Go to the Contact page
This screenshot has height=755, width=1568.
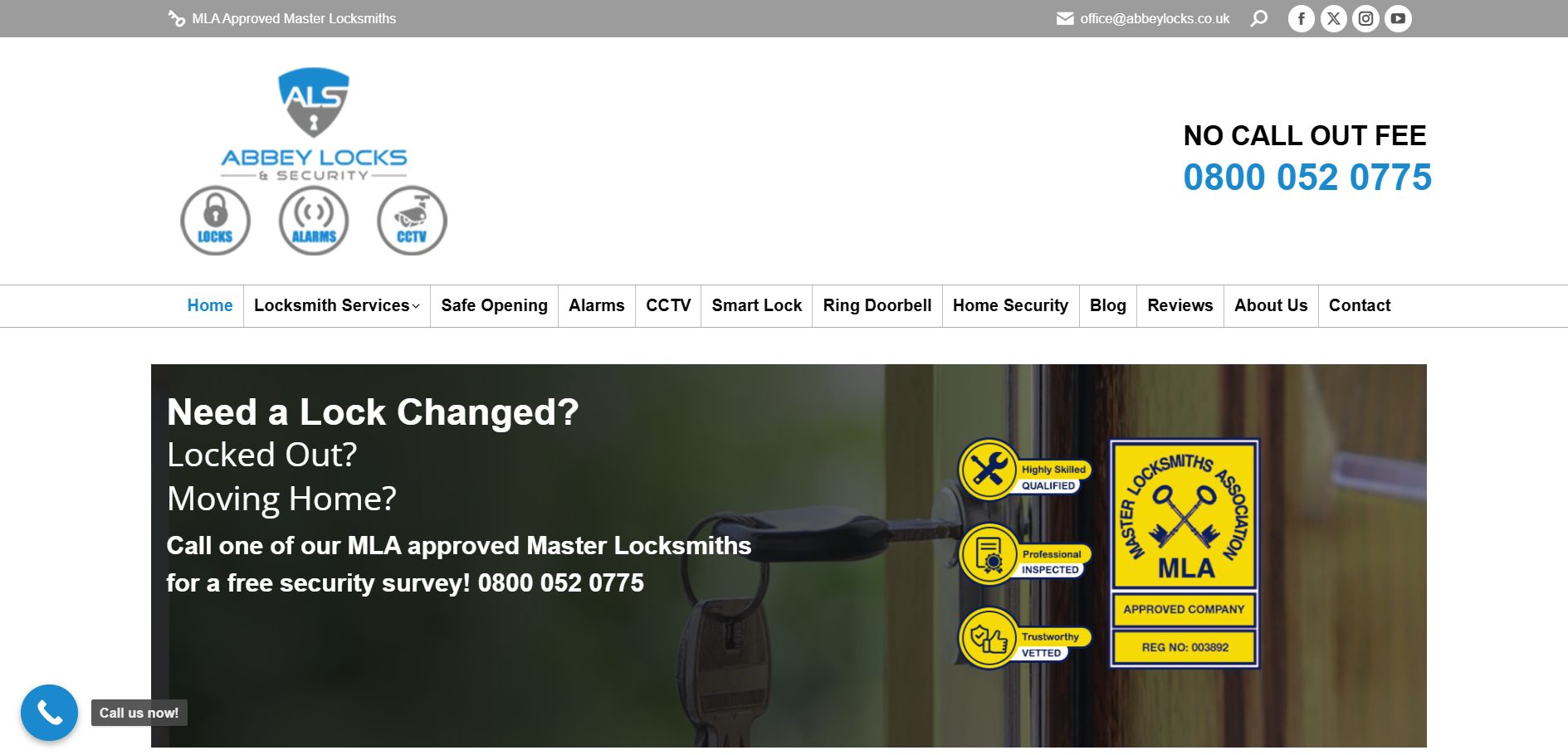(1359, 305)
